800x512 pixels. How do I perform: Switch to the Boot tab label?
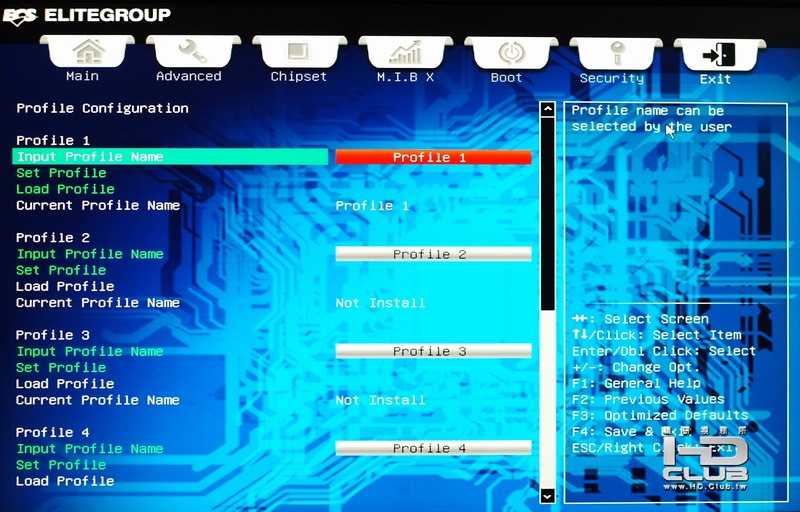(507, 78)
